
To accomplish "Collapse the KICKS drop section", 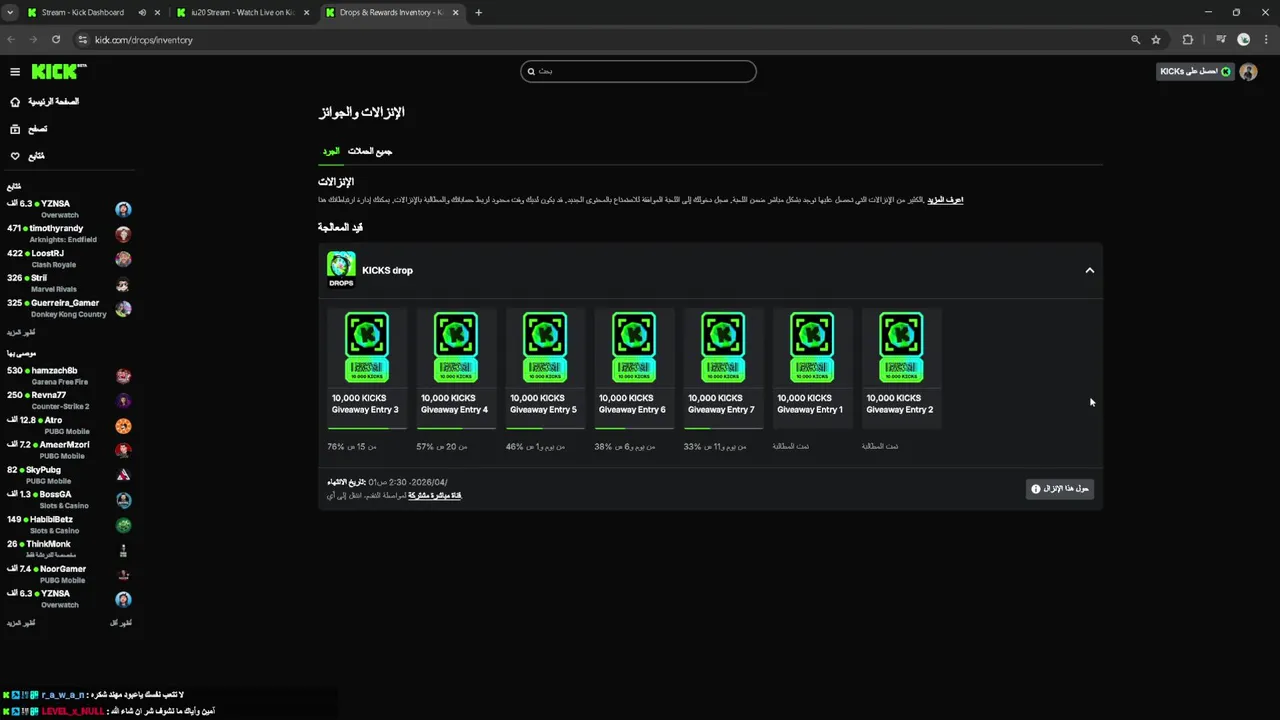I will 1090,270.
